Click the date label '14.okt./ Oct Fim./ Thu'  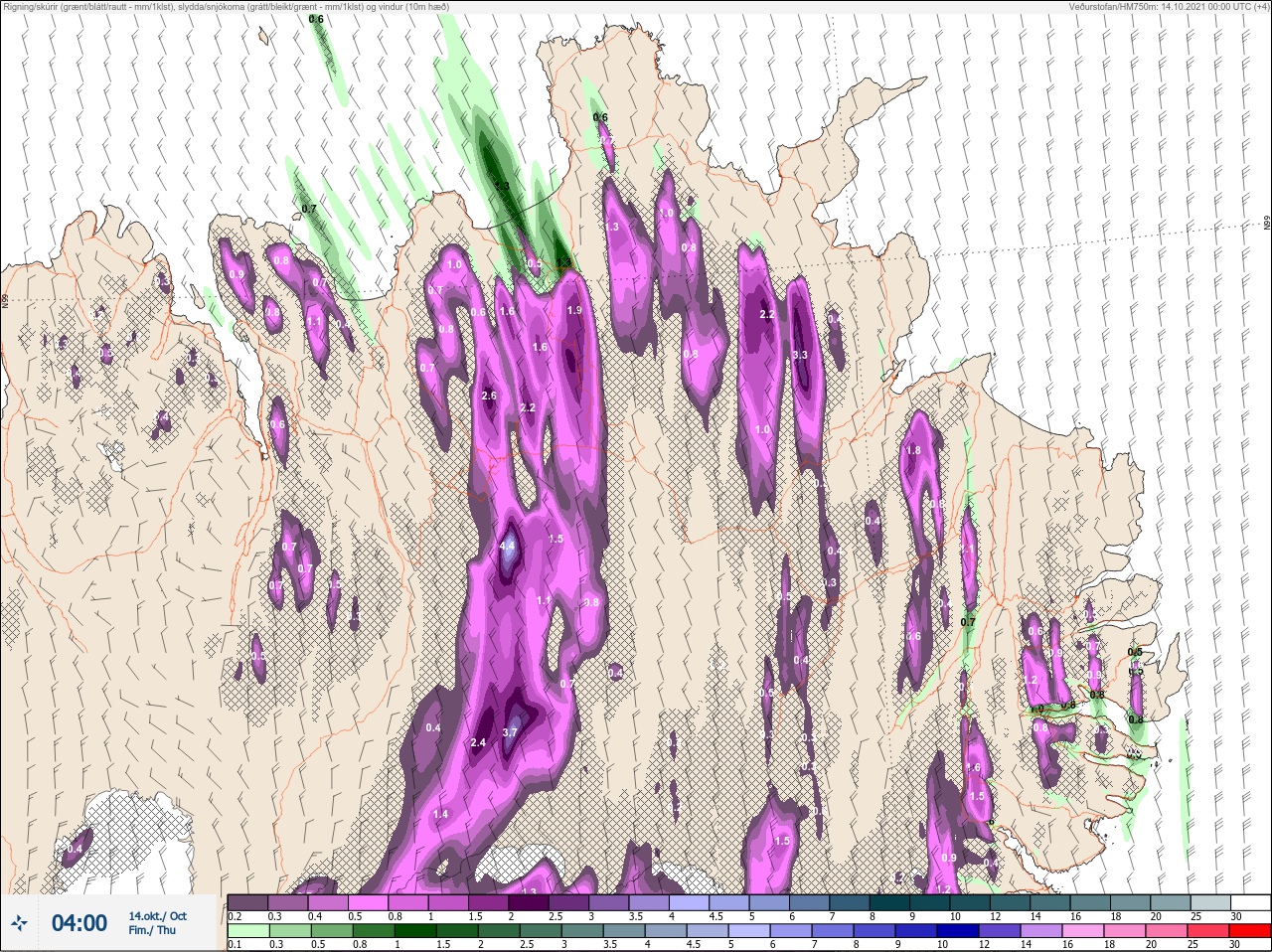click(x=157, y=923)
